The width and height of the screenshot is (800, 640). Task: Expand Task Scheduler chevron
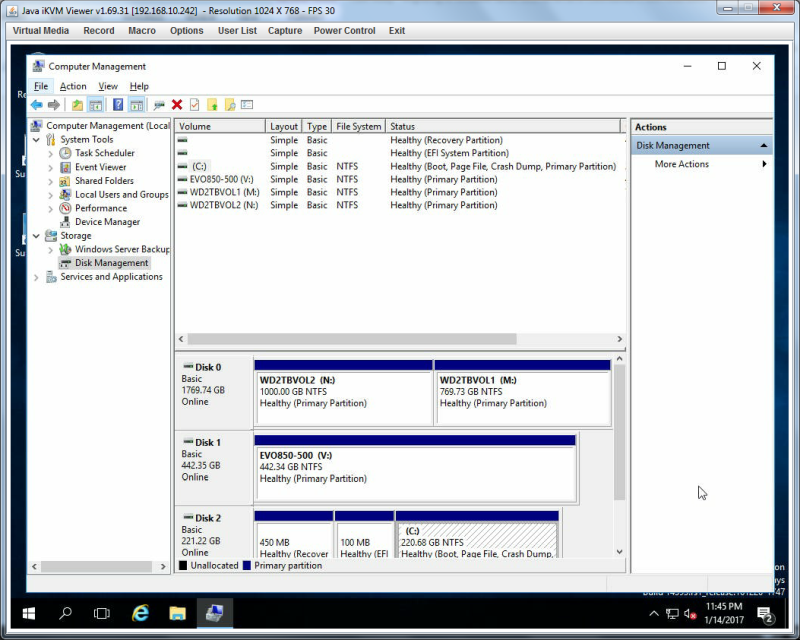(51, 153)
